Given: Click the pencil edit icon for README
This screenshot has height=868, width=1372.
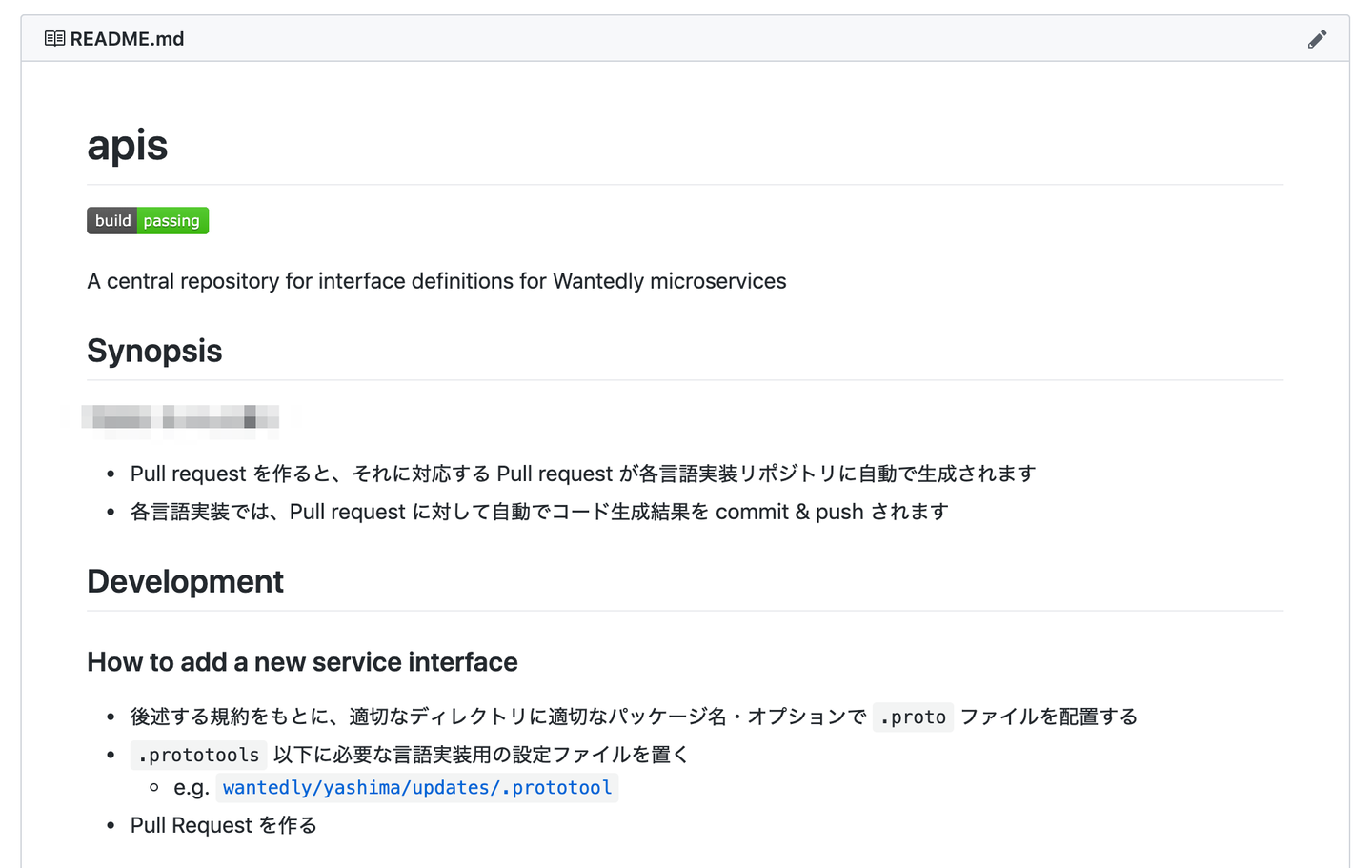Looking at the screenshot, I should click(x=1317, y=39).
